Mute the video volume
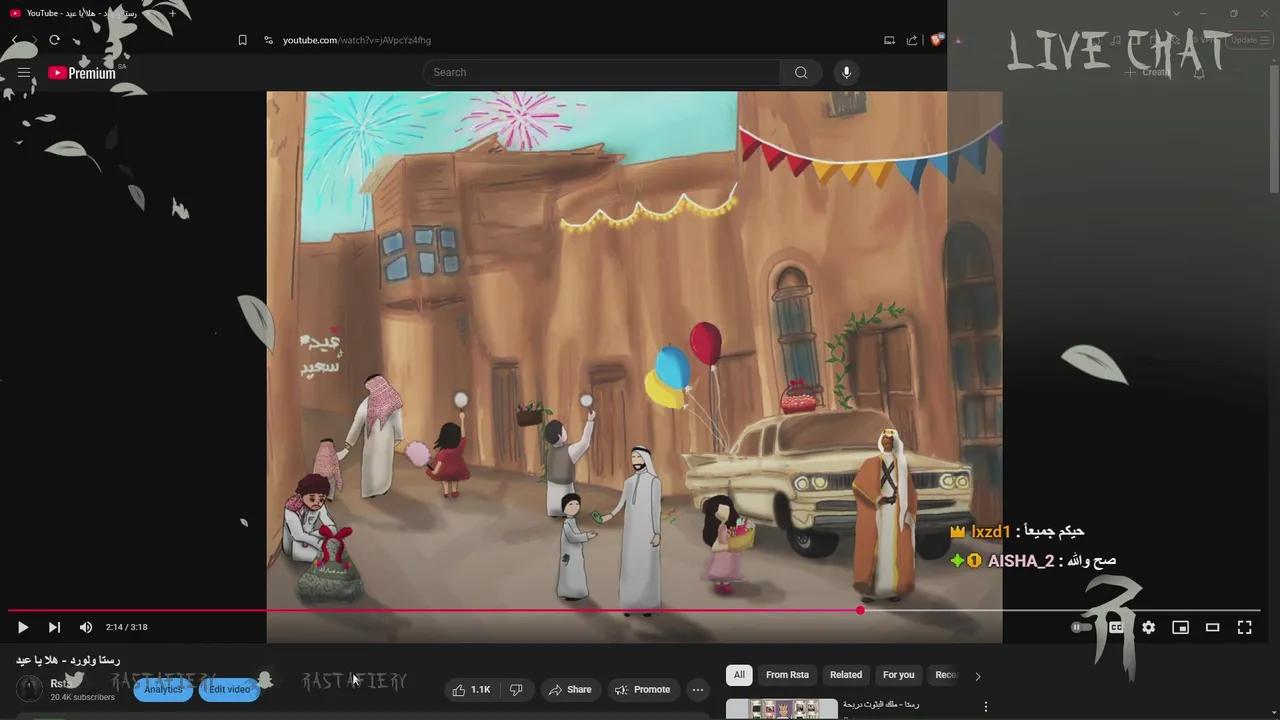The image size is (1280, 720). click(86, 627)
